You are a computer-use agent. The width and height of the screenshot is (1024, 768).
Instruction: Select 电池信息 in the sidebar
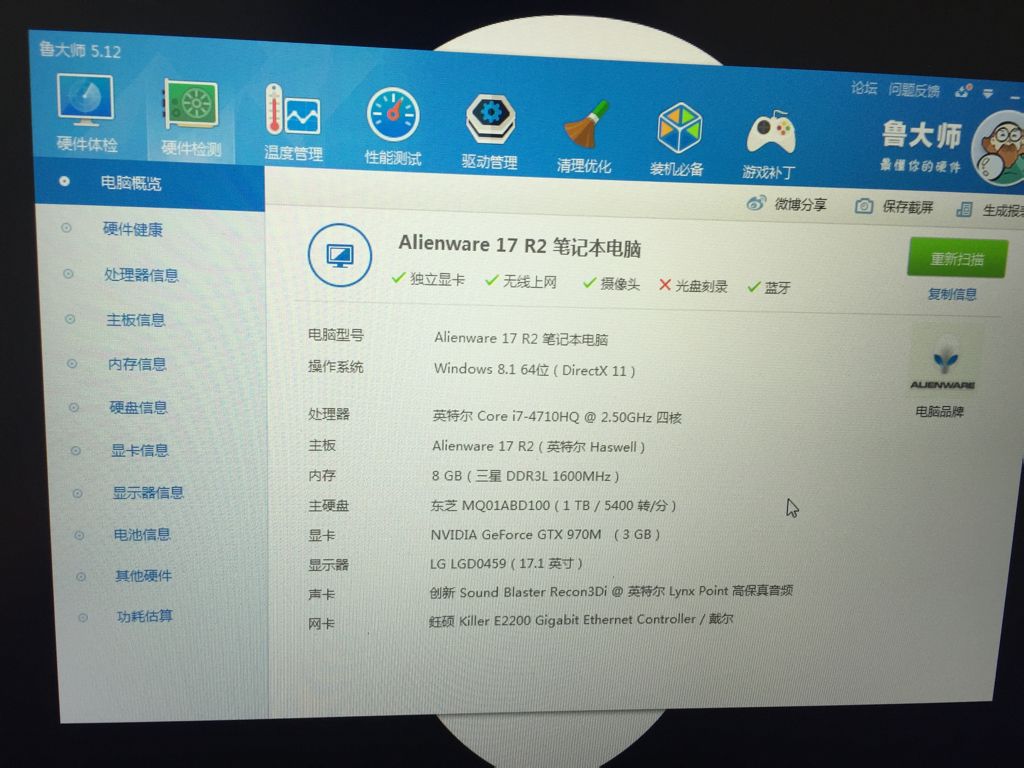(x=142, y=534)
